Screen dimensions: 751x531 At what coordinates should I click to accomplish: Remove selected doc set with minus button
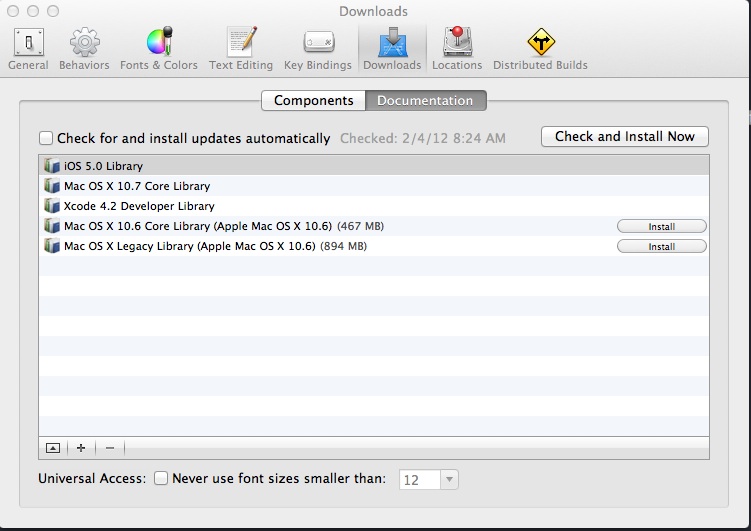click(x=110, y=448)
